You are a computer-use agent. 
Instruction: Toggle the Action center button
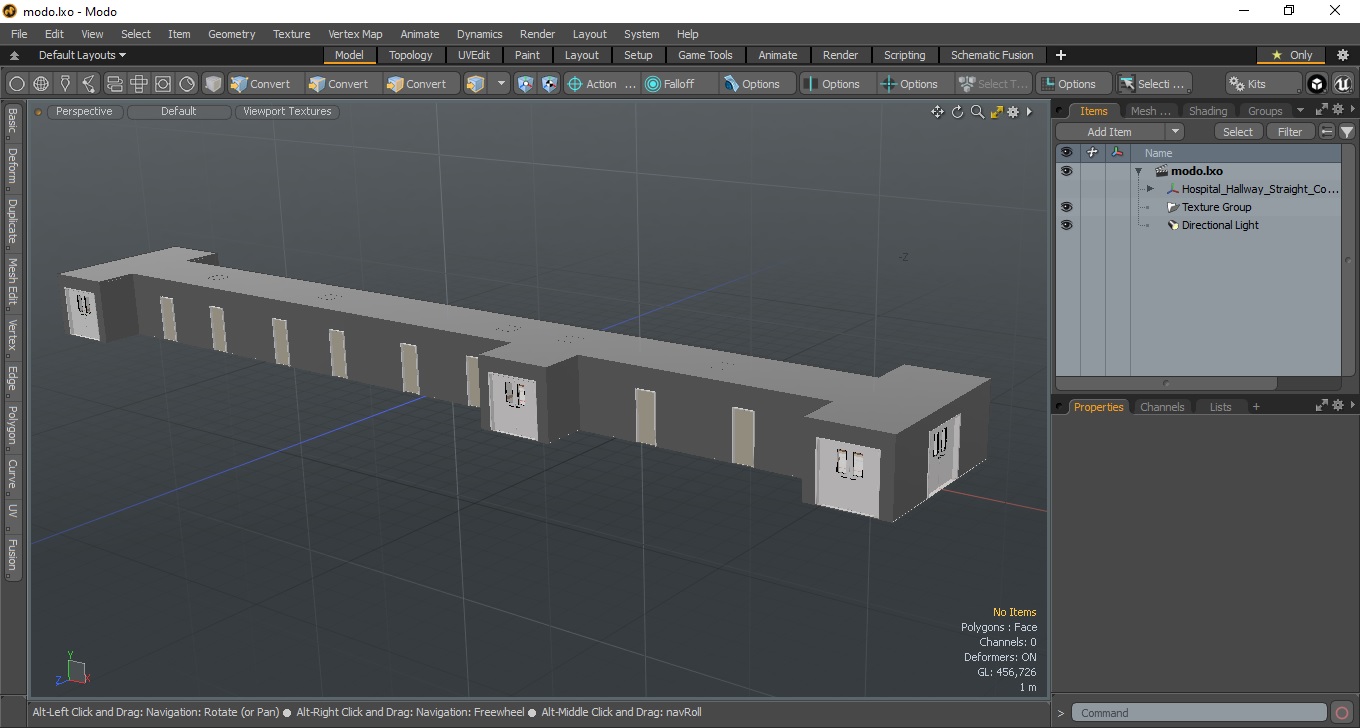(x=601, y=84)
